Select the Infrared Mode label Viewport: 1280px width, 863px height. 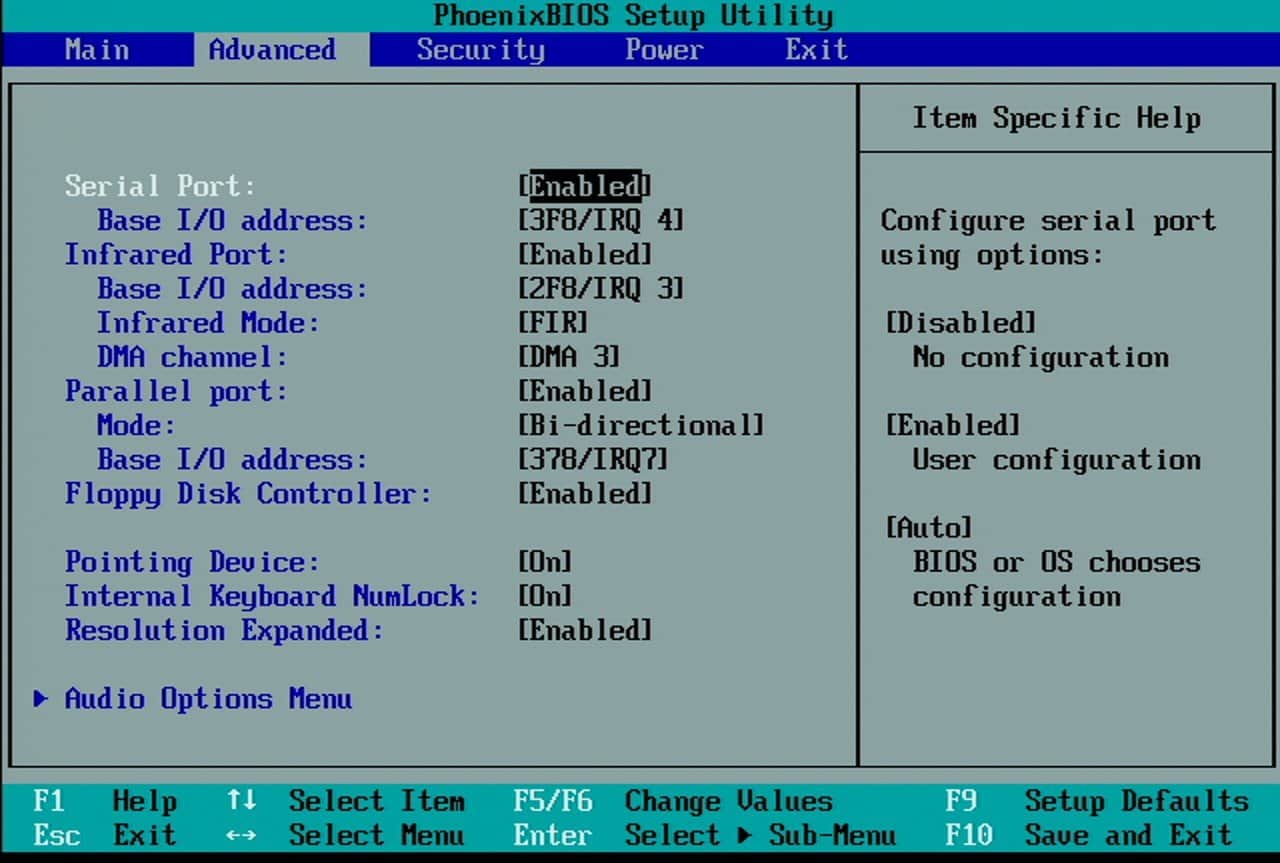point(208,322)
